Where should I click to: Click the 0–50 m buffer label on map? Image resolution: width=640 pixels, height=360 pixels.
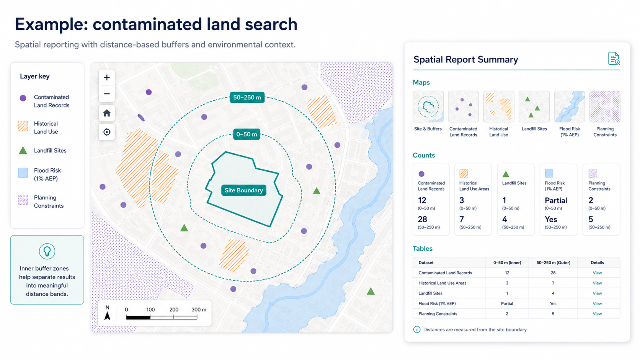point(247,134)
